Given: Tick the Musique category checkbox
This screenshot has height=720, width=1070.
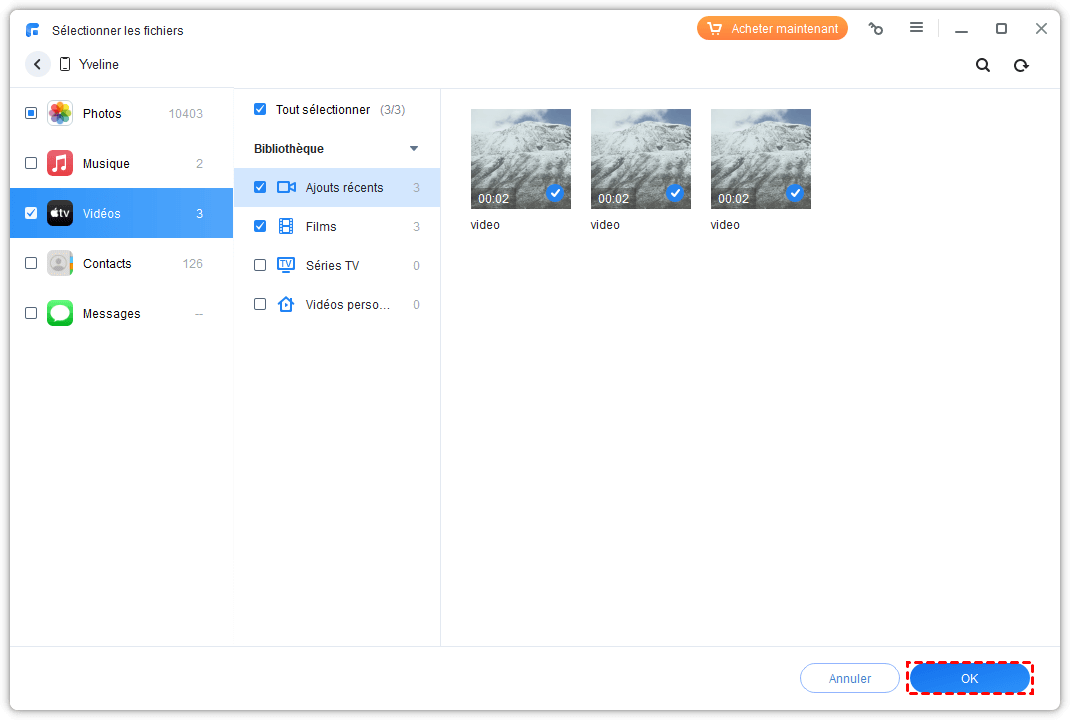Looking at the screenshot, I should pyautogui.click(x=31, y=163).
